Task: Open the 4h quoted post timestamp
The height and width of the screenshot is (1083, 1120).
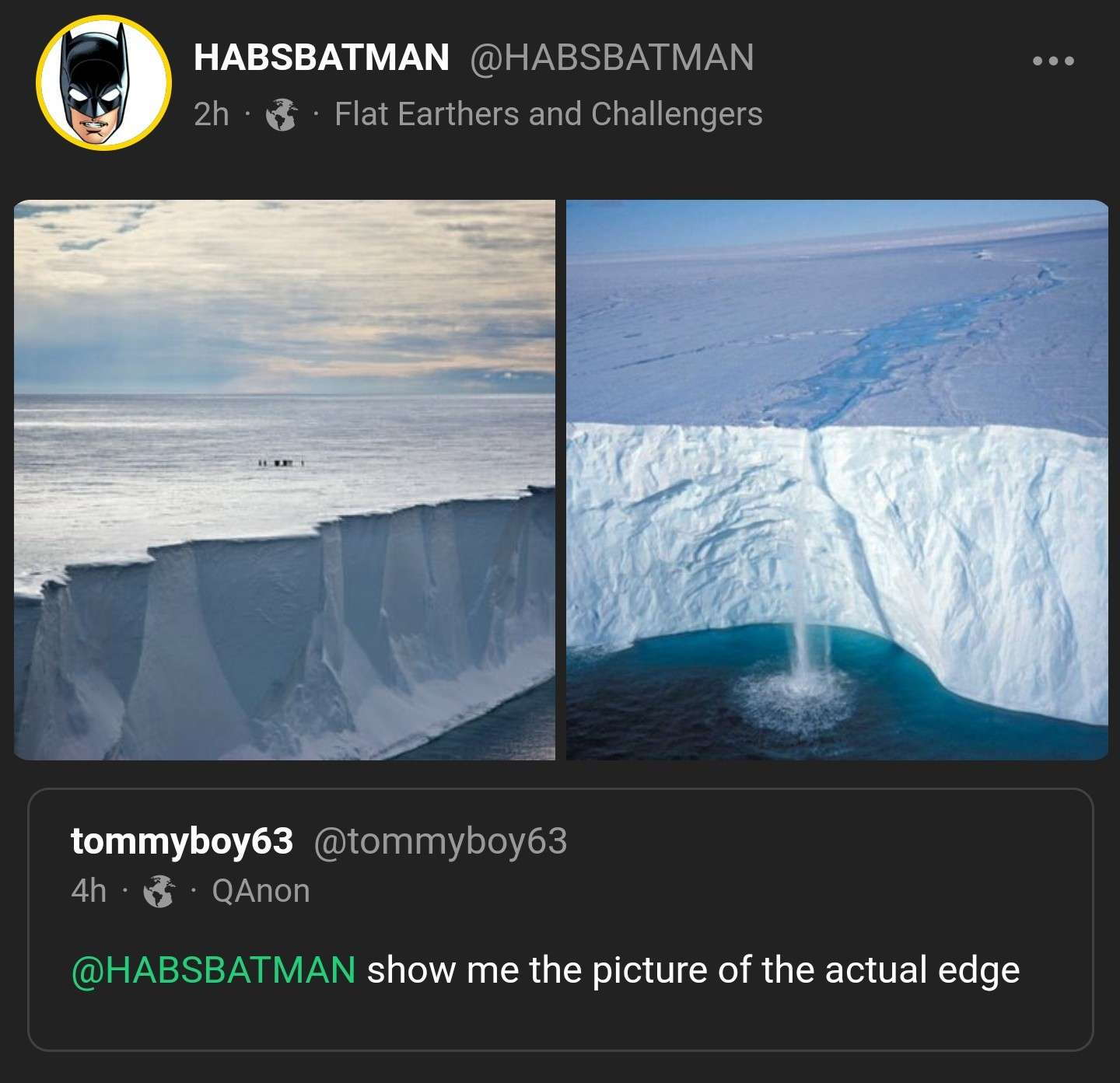Action: (x=89, y=891)
